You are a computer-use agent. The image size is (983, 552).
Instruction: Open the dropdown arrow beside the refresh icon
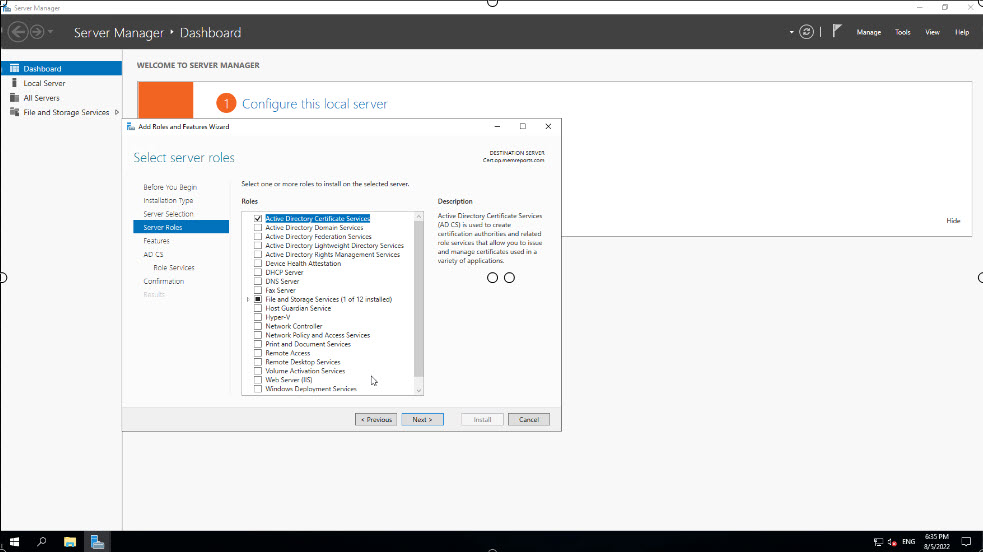(x=791, y=32)
